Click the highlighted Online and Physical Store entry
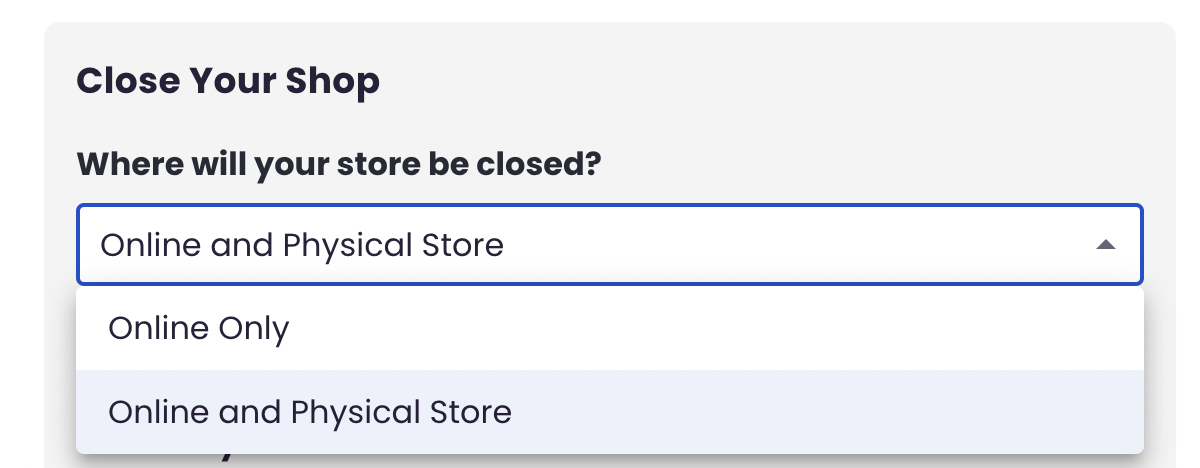The image size is (1200, 468). click(x=610, y=412)
